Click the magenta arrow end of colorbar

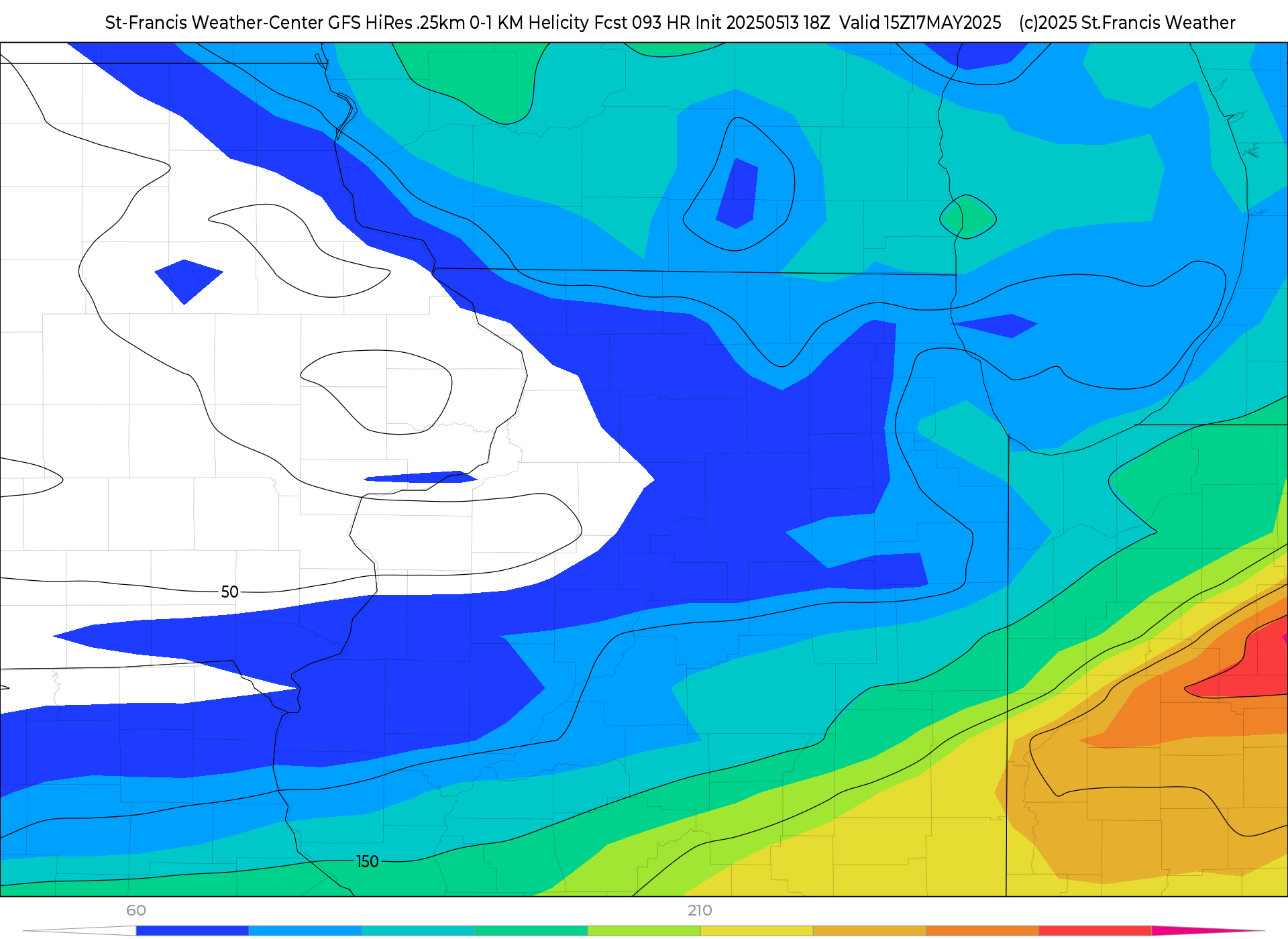pyautogui.click(x=1207, y=931)
